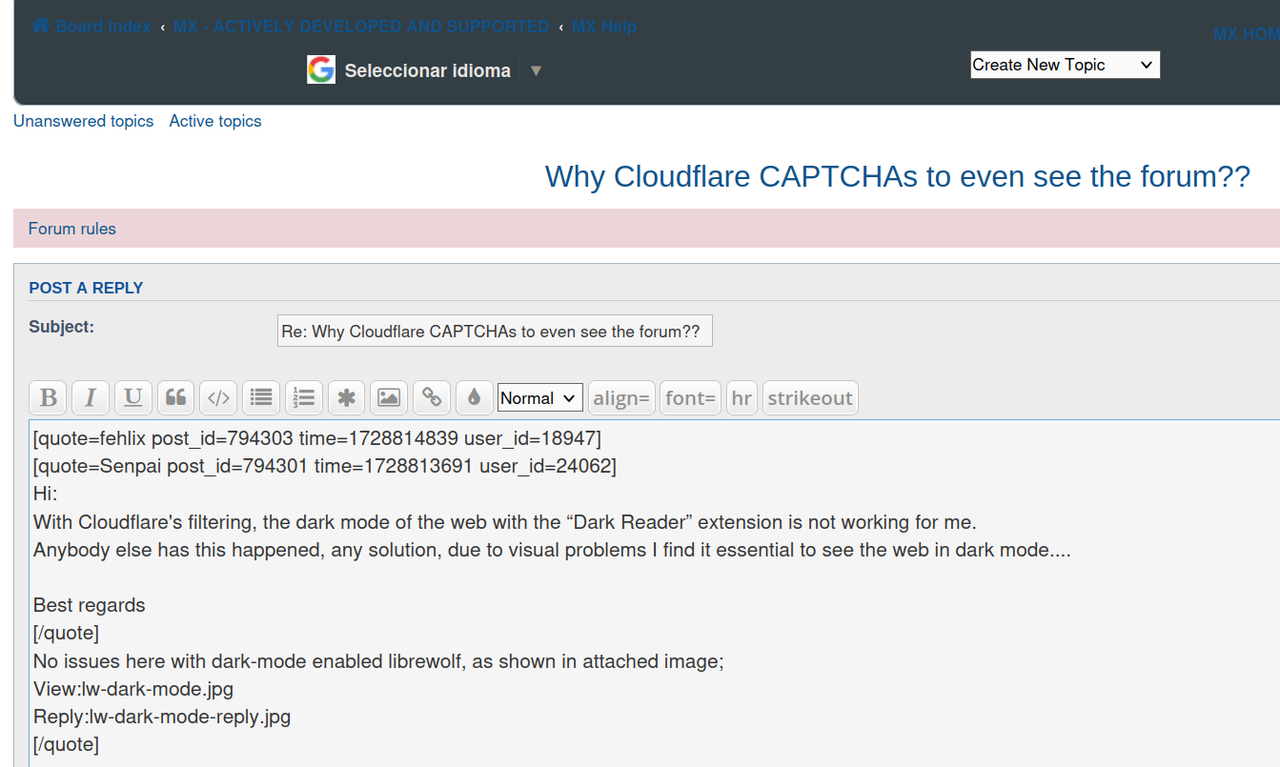
Task: Expand Seleccionar idioma language selector arrow
Action: pyautogui.click(x=536, y=71)
